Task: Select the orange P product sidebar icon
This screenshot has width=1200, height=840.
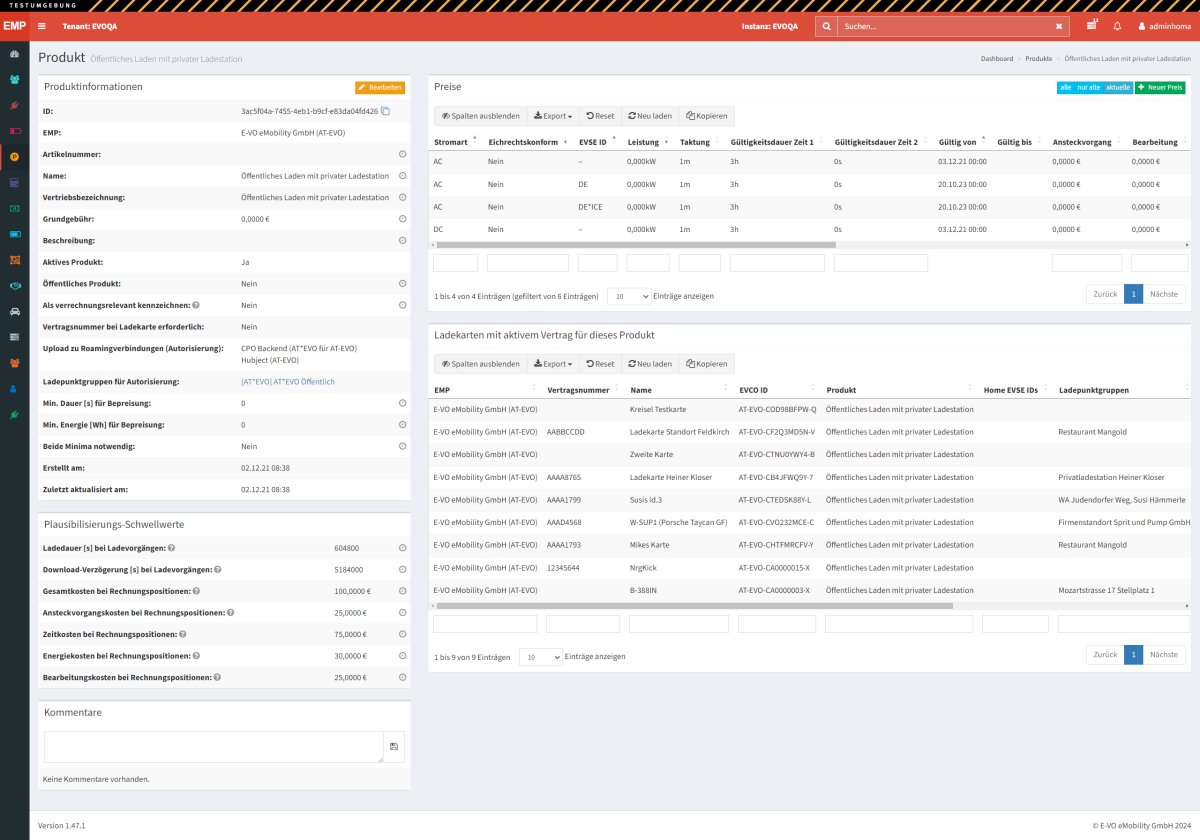Action: click(14, 157)
